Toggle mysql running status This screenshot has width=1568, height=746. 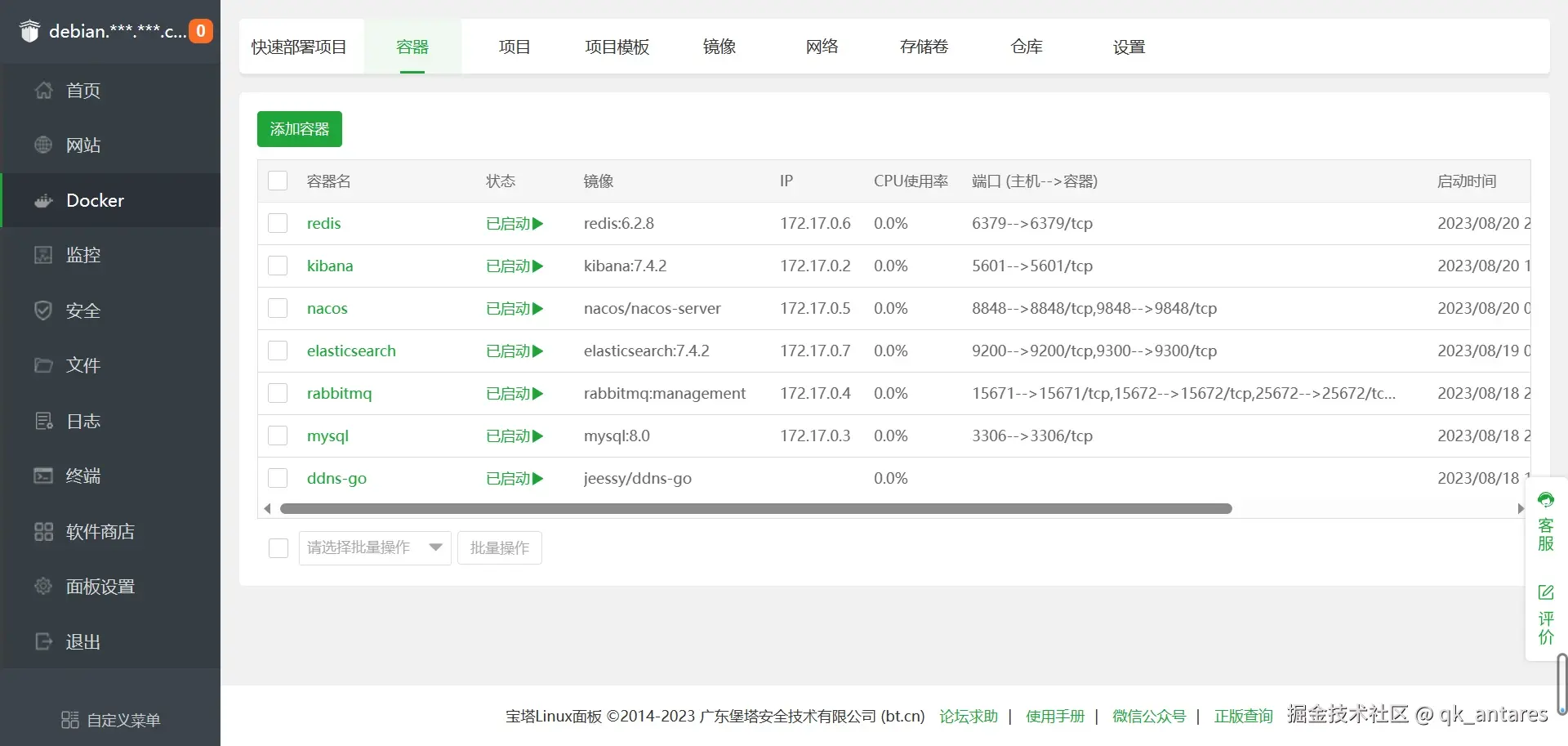pyautogui.click(x=514, y=436)
